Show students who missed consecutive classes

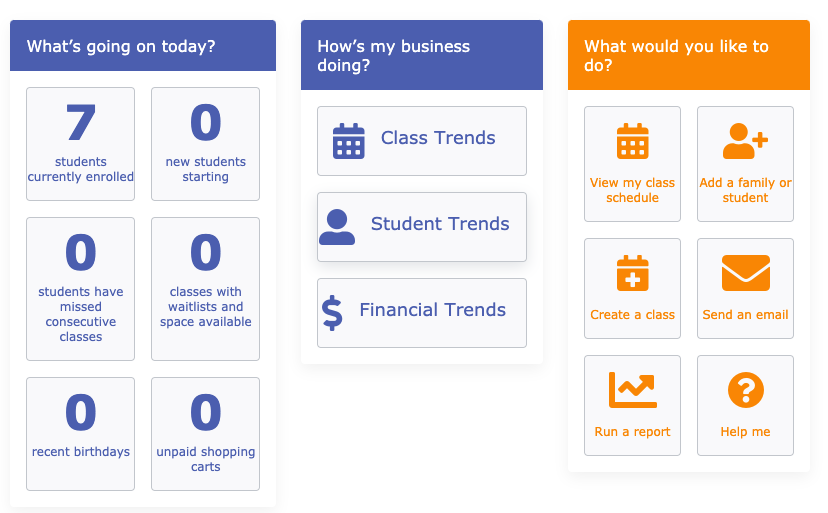tap(80, 288)
